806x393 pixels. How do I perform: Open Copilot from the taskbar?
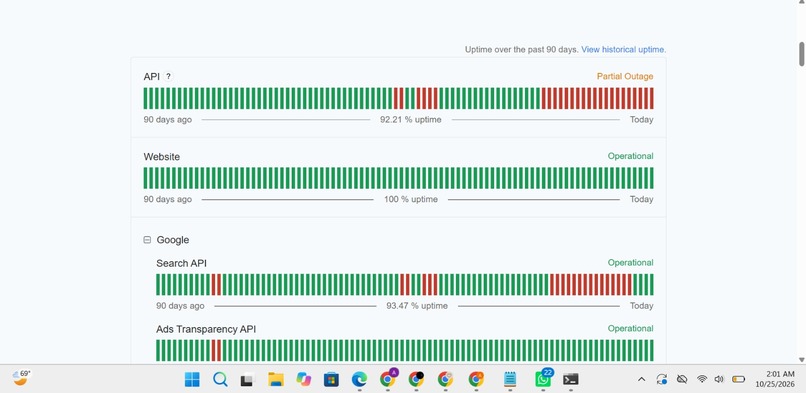click(304, 379)
